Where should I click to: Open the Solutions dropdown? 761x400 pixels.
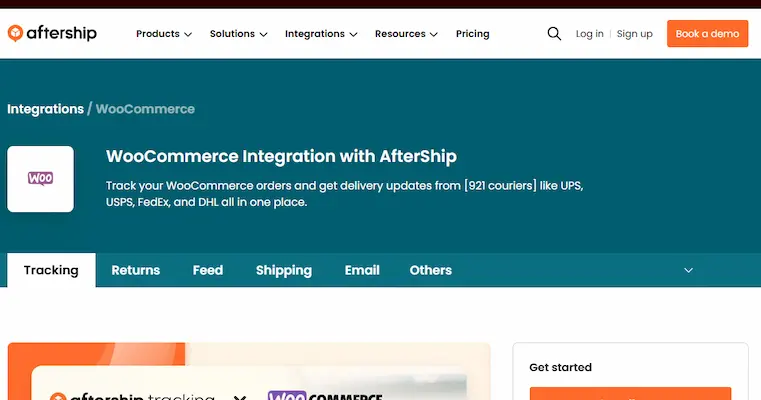tap(238, 34)
